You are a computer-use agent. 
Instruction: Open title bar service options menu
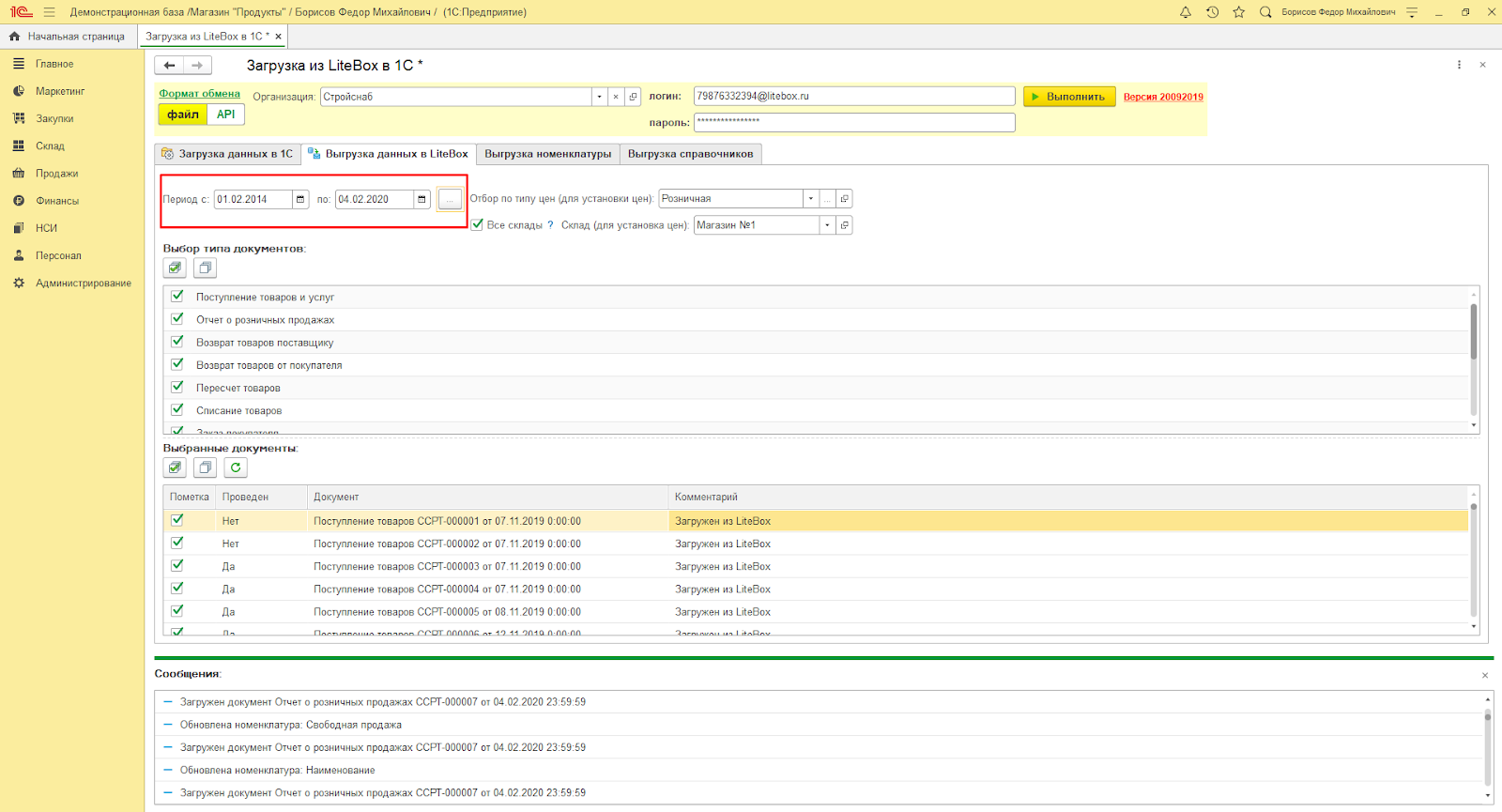pos(1412,12)
